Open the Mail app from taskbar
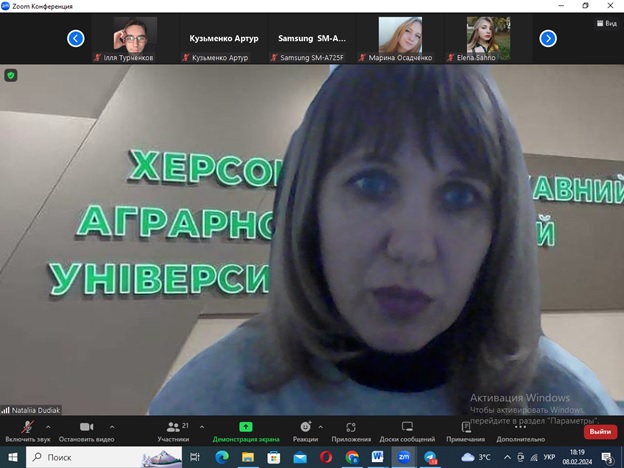The width and height of the screenshot is (624, 468). [300, 457]
